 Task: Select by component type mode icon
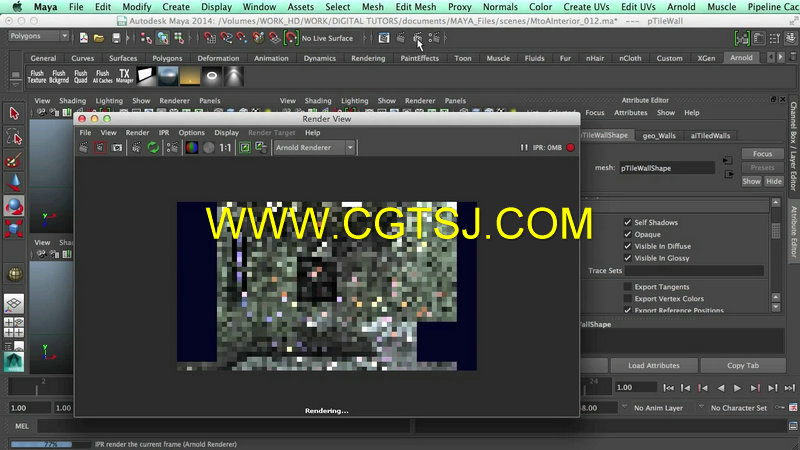click(x=179, y=38)
